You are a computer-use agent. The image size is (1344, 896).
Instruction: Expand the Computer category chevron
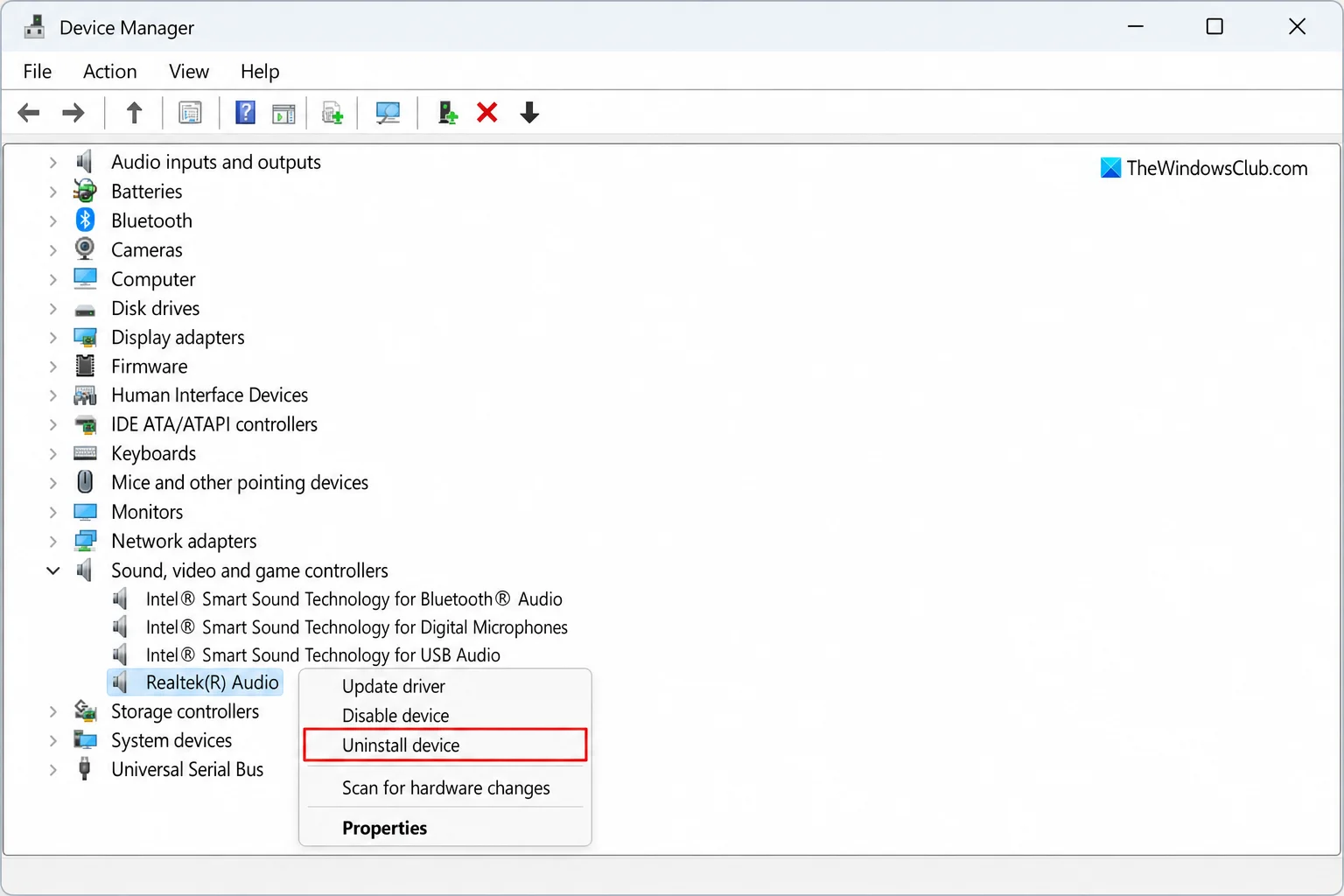53,279
